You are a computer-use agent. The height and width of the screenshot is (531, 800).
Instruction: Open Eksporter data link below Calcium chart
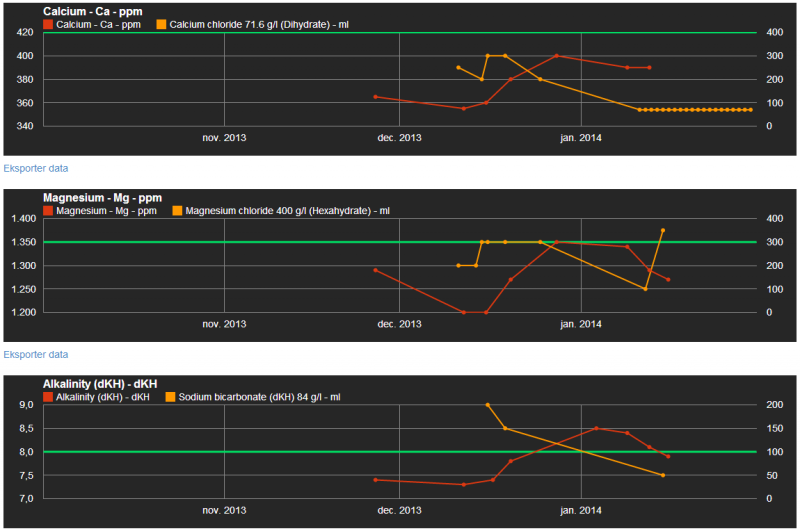(x=36, y=168)
